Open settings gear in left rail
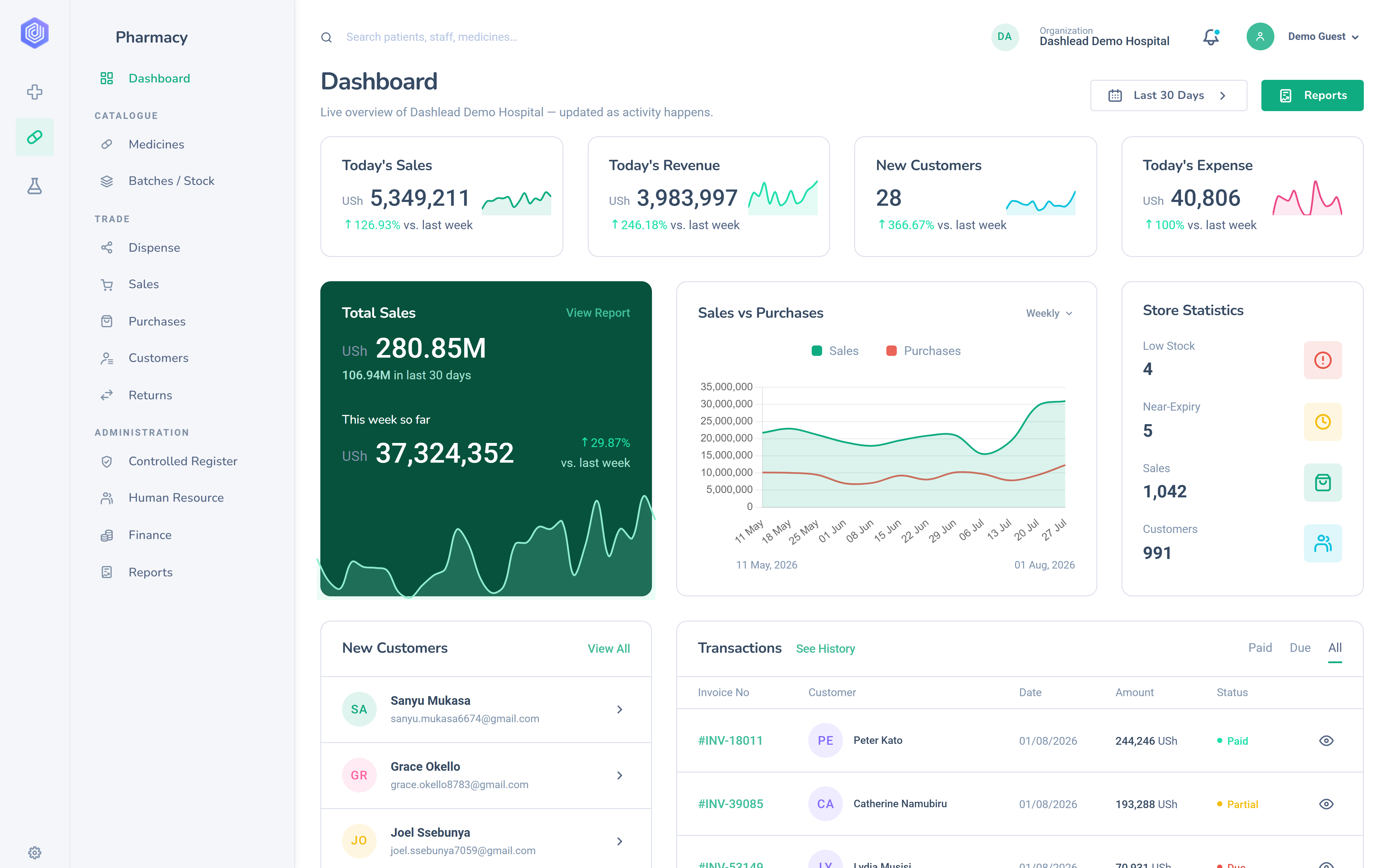Image resolution: width=1389 pixels, height=868 pixels. tap(34, 852)
